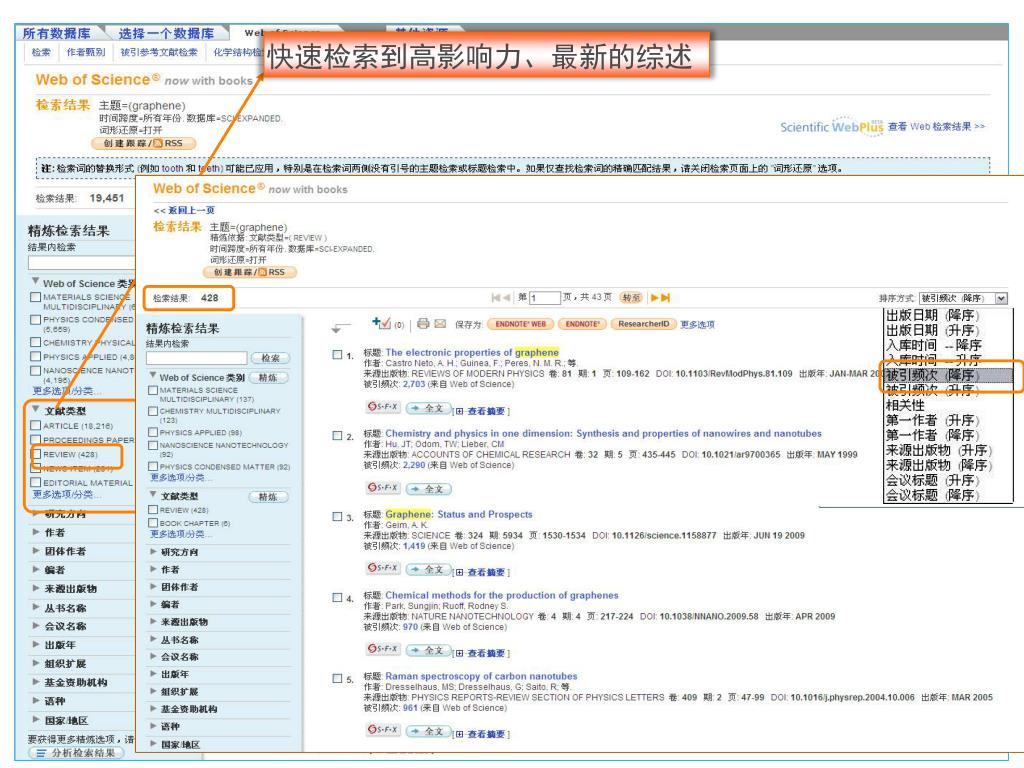This screenshot has width=1024, height=768.
Task: Click 精炼 button beside 文献类型
Action: click(x=268, y=497)
